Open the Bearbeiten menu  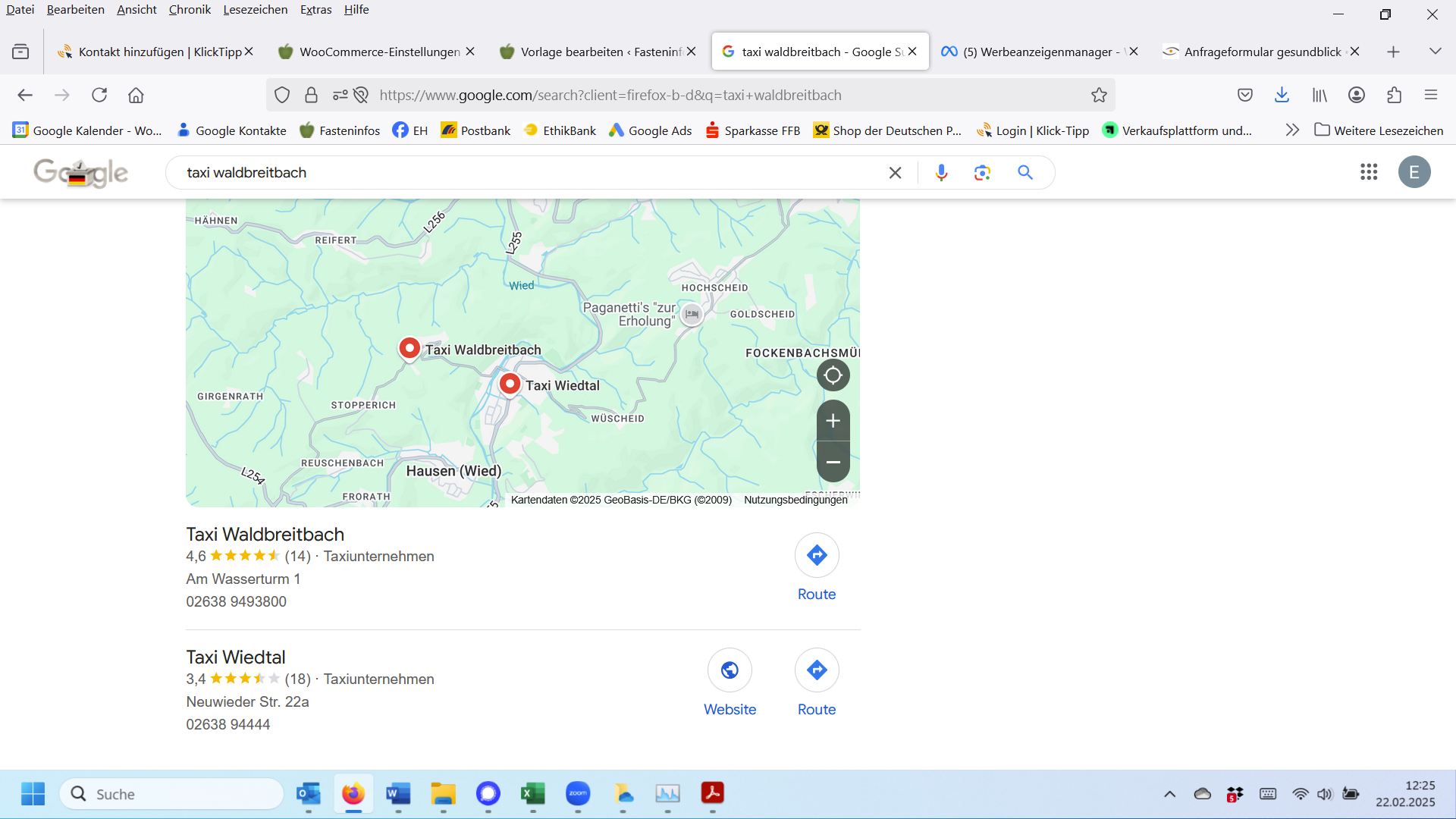76,10
